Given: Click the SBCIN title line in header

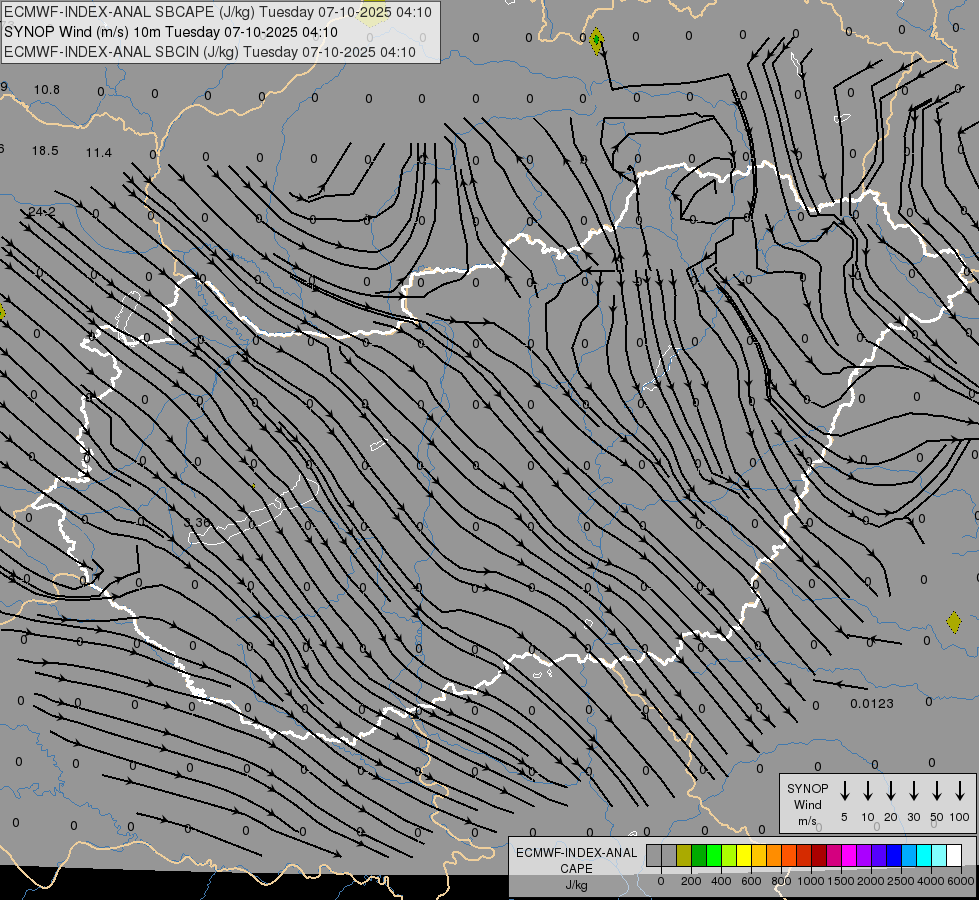Looking at the screenshot, I should (210, 52).
